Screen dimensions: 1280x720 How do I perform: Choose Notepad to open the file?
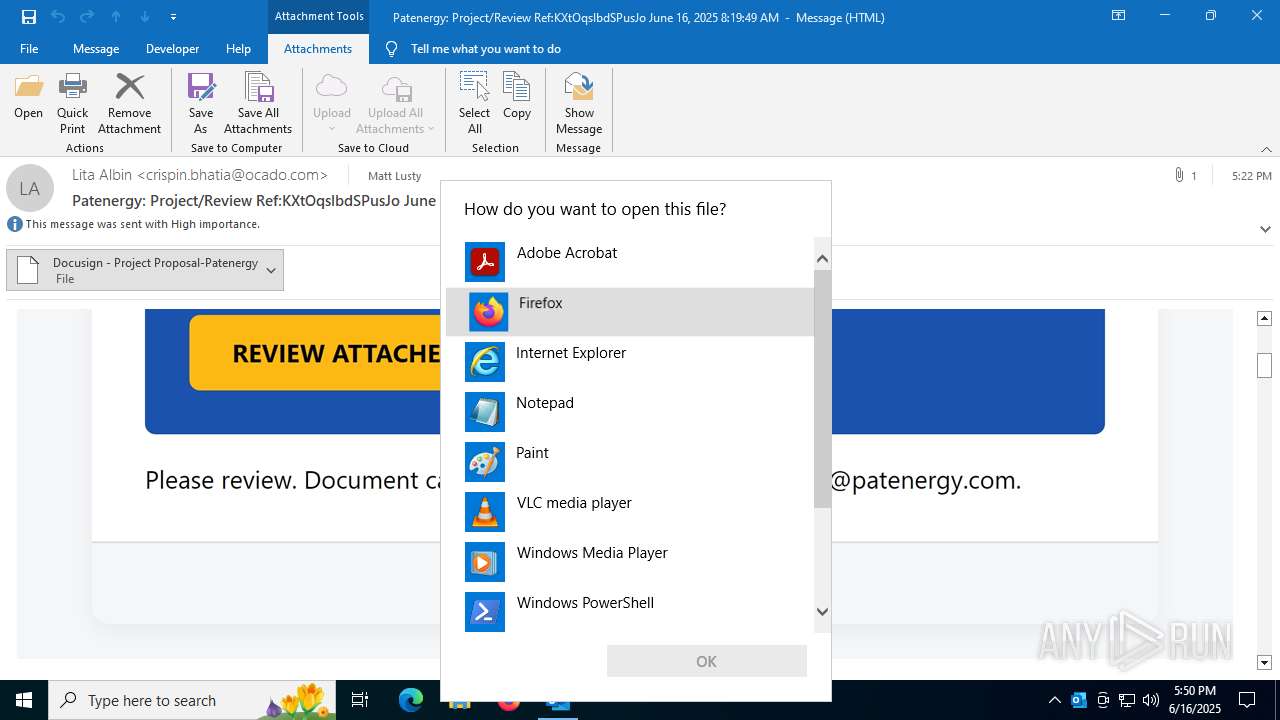pyautogui.click(x=630, y=412)
